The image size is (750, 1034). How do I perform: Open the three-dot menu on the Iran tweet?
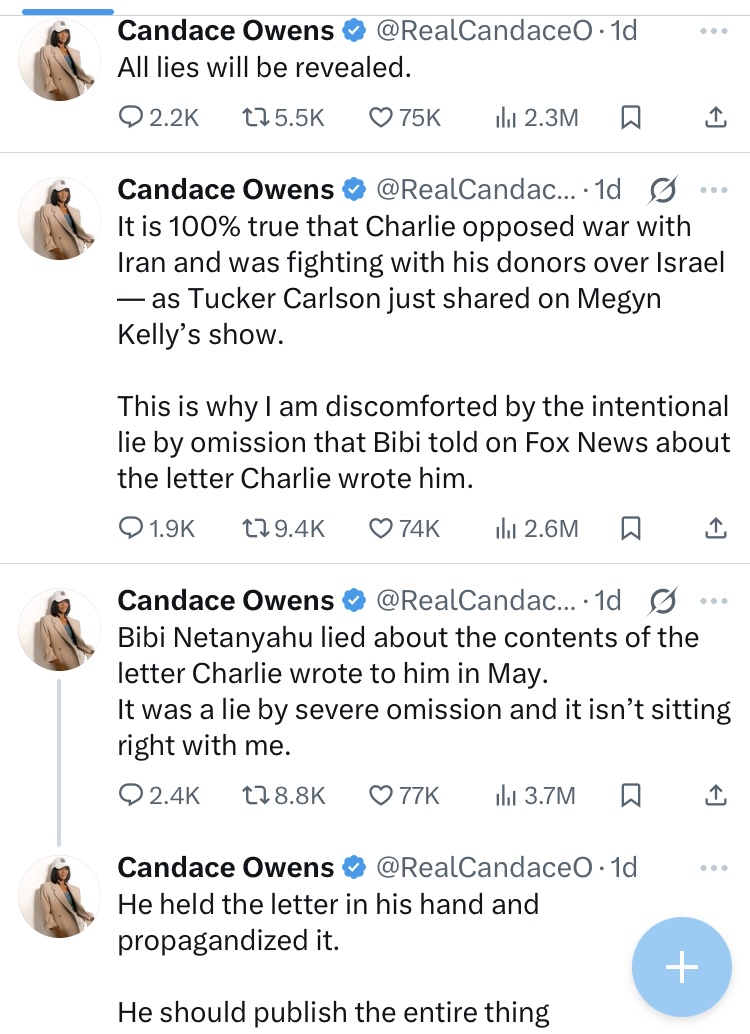click(x=713, y=189)
